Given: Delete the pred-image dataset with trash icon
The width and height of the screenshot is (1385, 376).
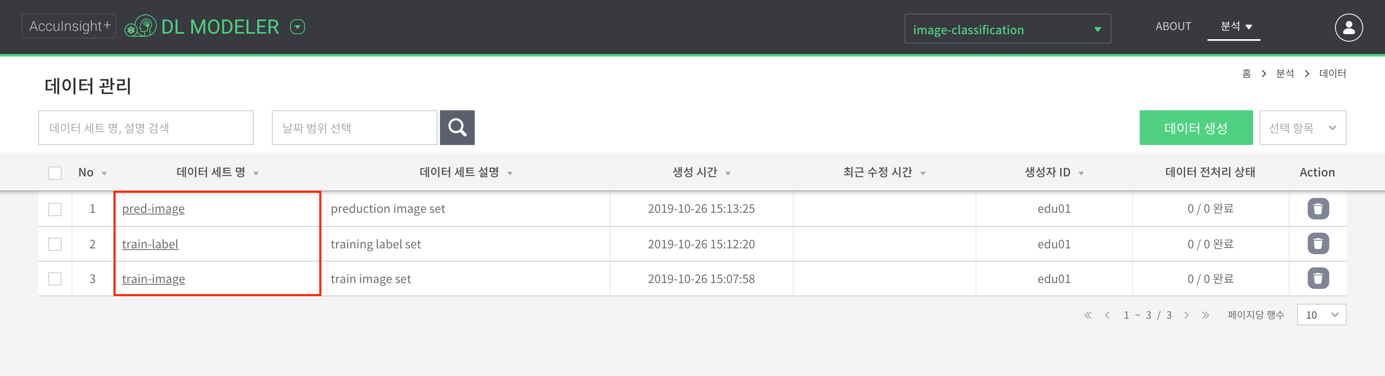Looking at the screenshot, I should pyautogui.click(x=1318, y=209).
